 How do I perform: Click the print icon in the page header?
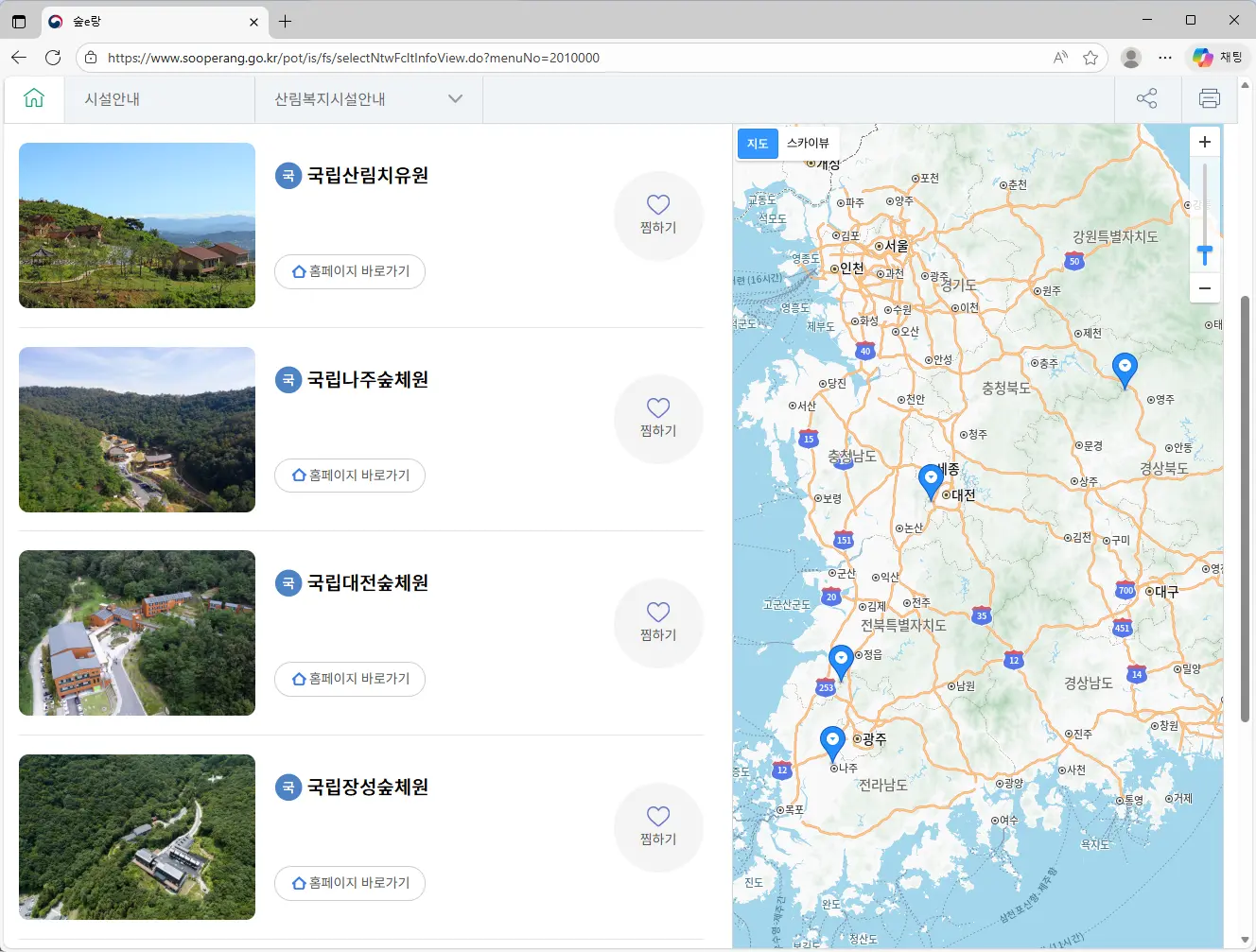pyautogui.click(x=1210, y=98)
